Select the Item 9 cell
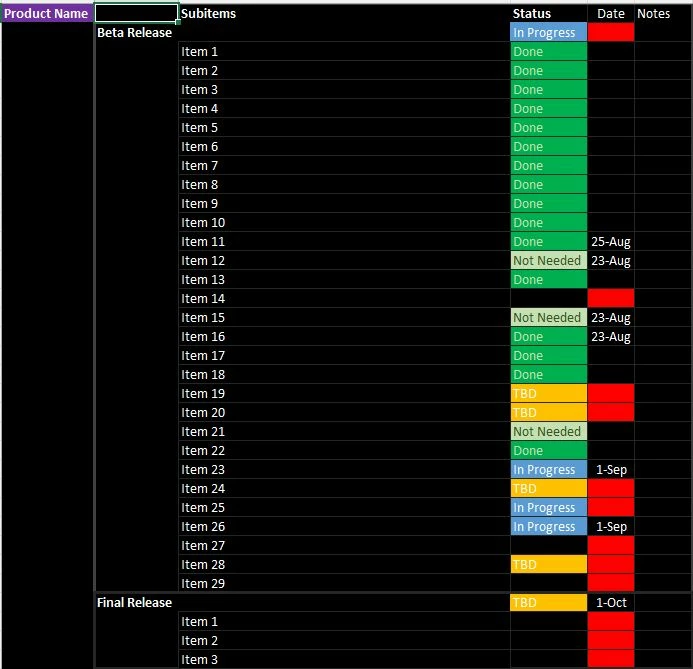The image size is (693, 669). [344, 204]
